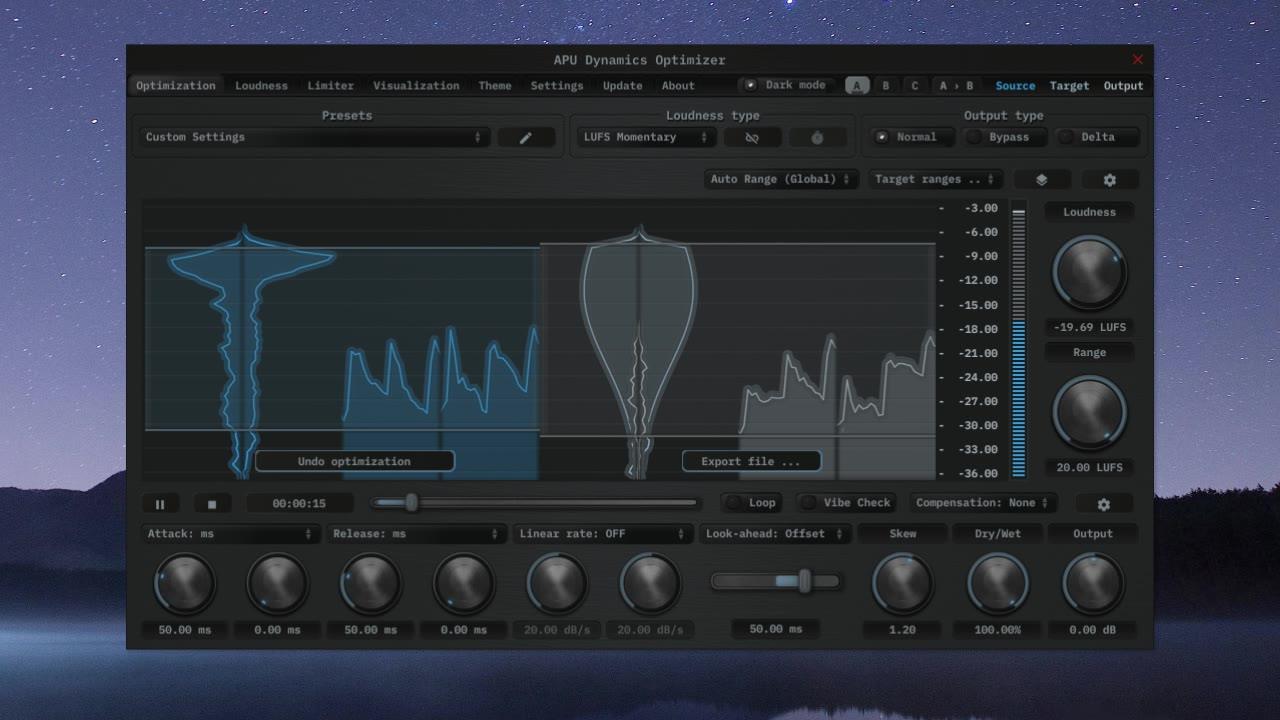
Task: Select Target view
Action: coord(1069,86)
